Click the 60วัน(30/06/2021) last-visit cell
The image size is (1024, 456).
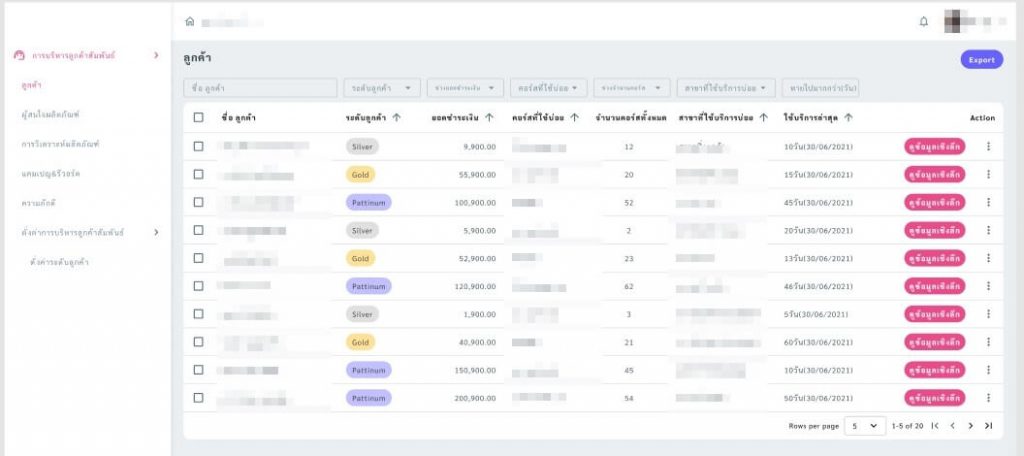tap(818, 342)
